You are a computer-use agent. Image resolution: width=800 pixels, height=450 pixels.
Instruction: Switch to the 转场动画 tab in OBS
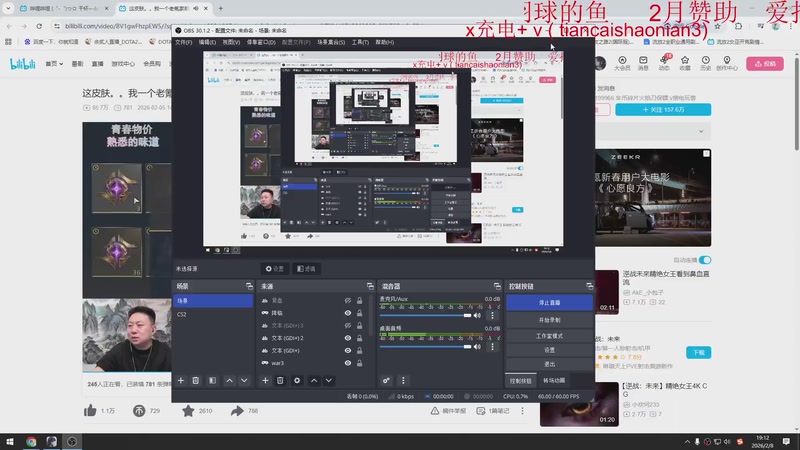tap(554, 381)
